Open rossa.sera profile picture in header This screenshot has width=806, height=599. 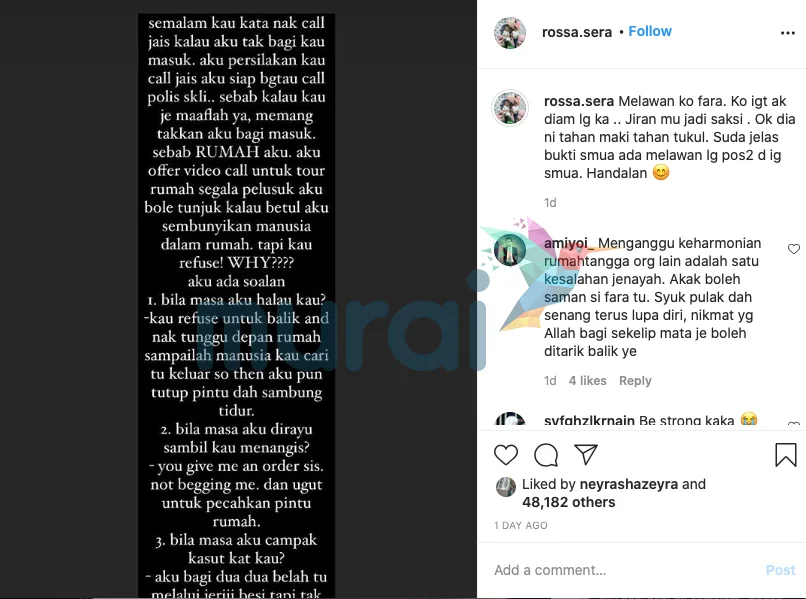coord(510,33)
